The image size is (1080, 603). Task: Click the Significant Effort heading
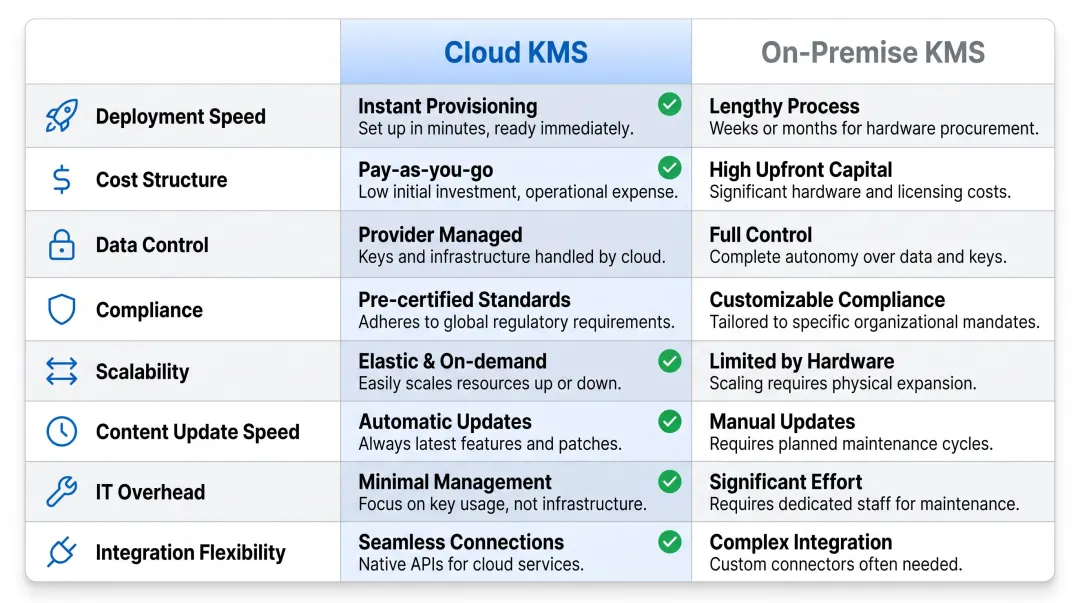[x=786, y=482]
